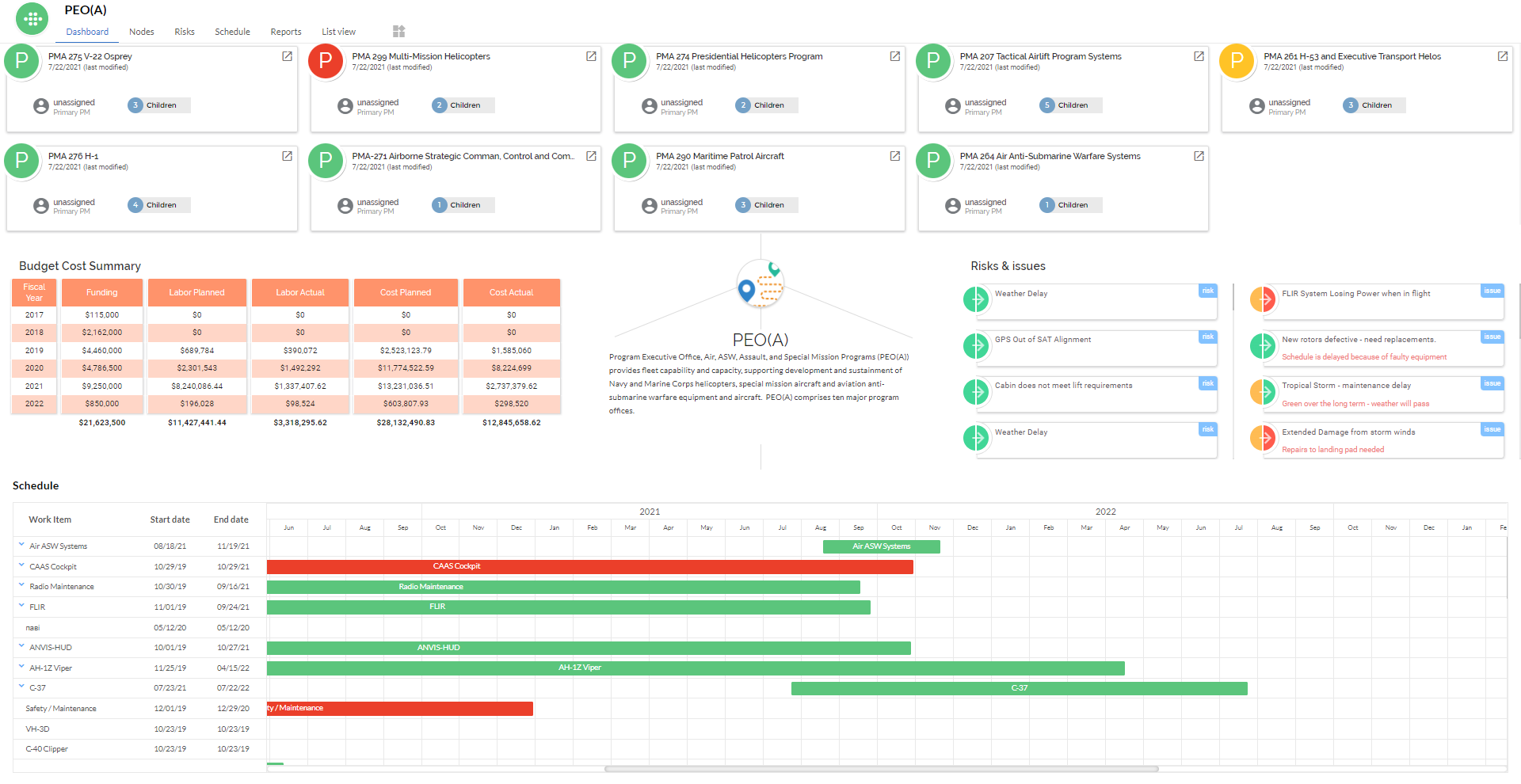Screen dimensions: 1521x784
Task: Expand the CAAS Cockpit work item
Action: click(x=21, y=565)
